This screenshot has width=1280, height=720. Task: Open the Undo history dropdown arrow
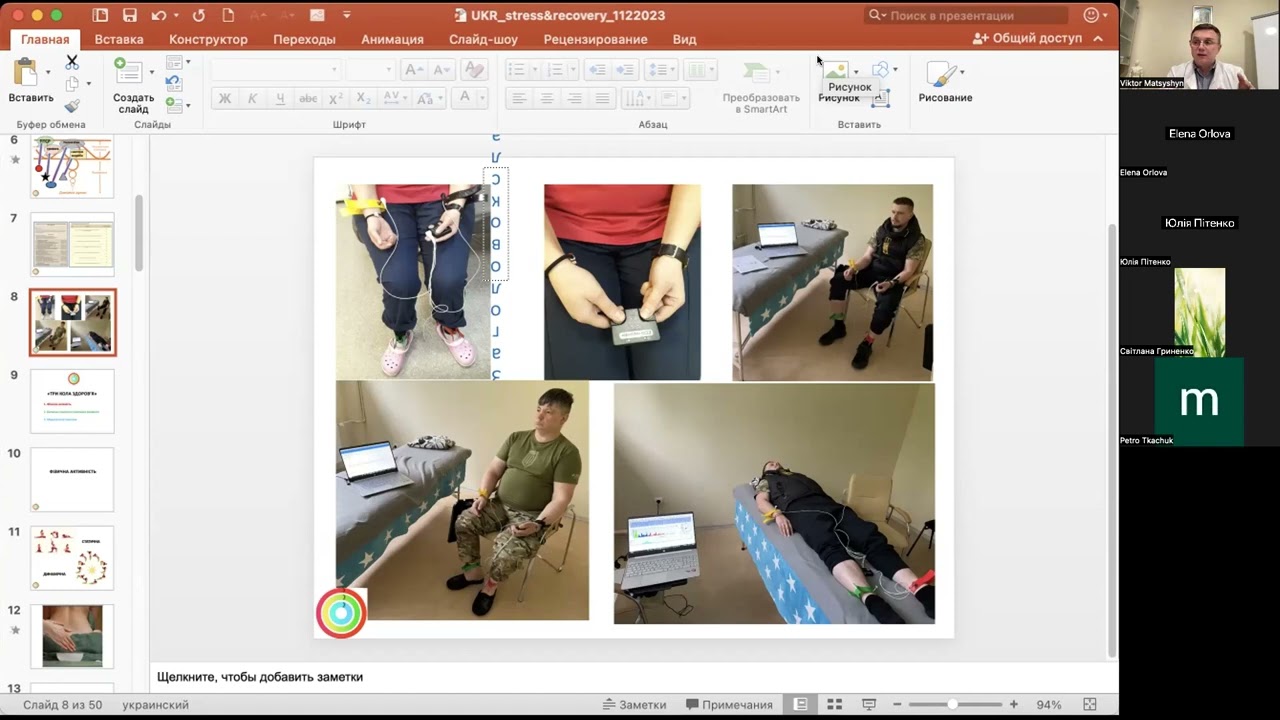point(174,15)
